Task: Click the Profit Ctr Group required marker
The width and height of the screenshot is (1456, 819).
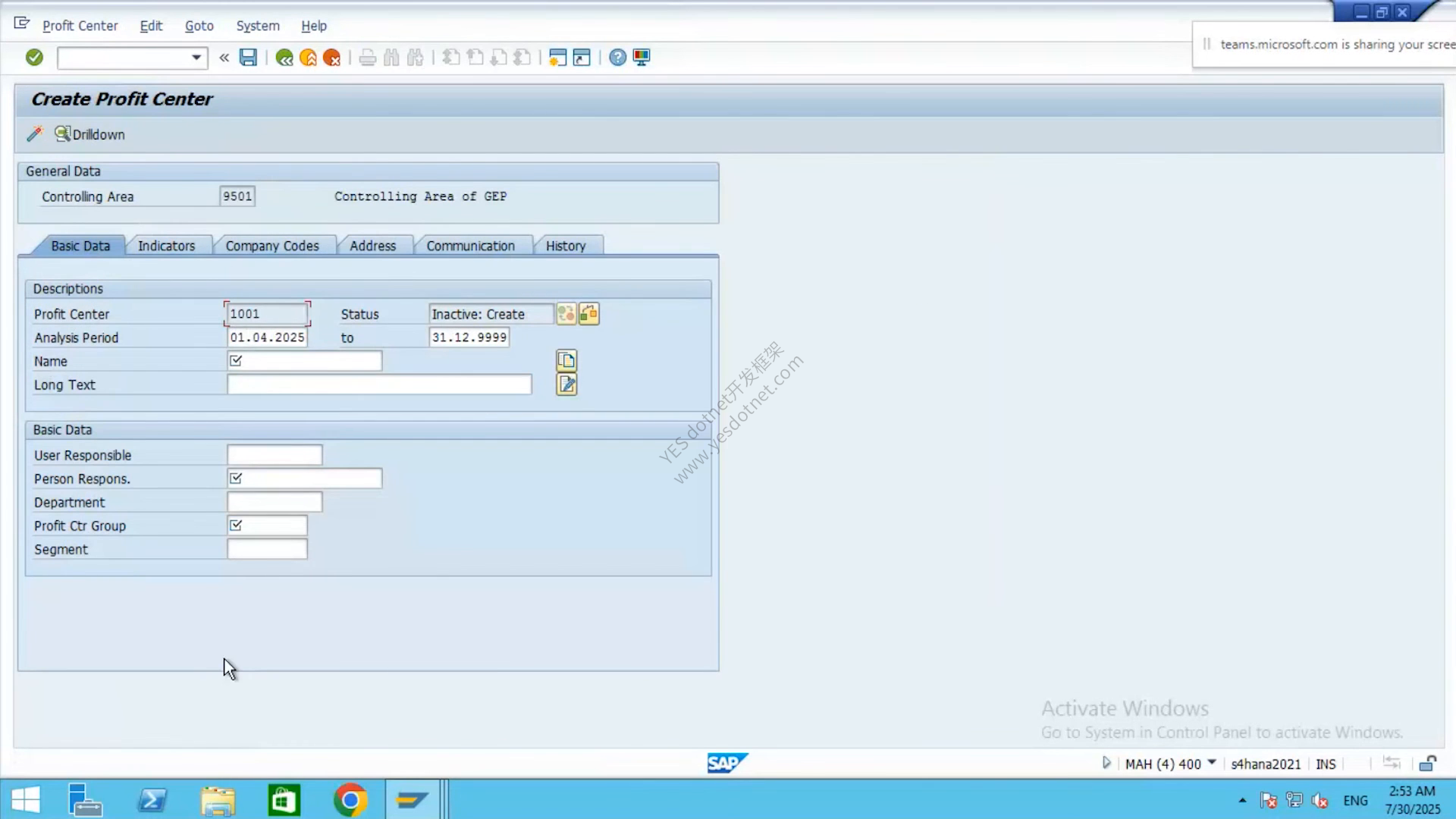Action: click(236, 526)
